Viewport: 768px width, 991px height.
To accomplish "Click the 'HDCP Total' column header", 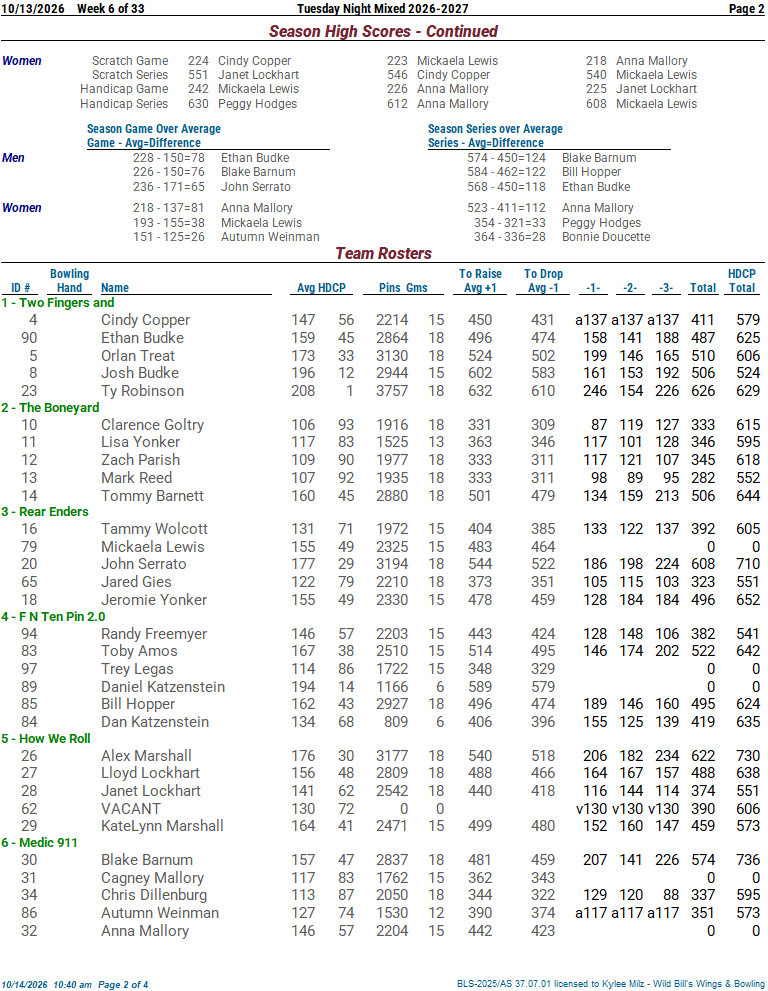I will point(742,281).
